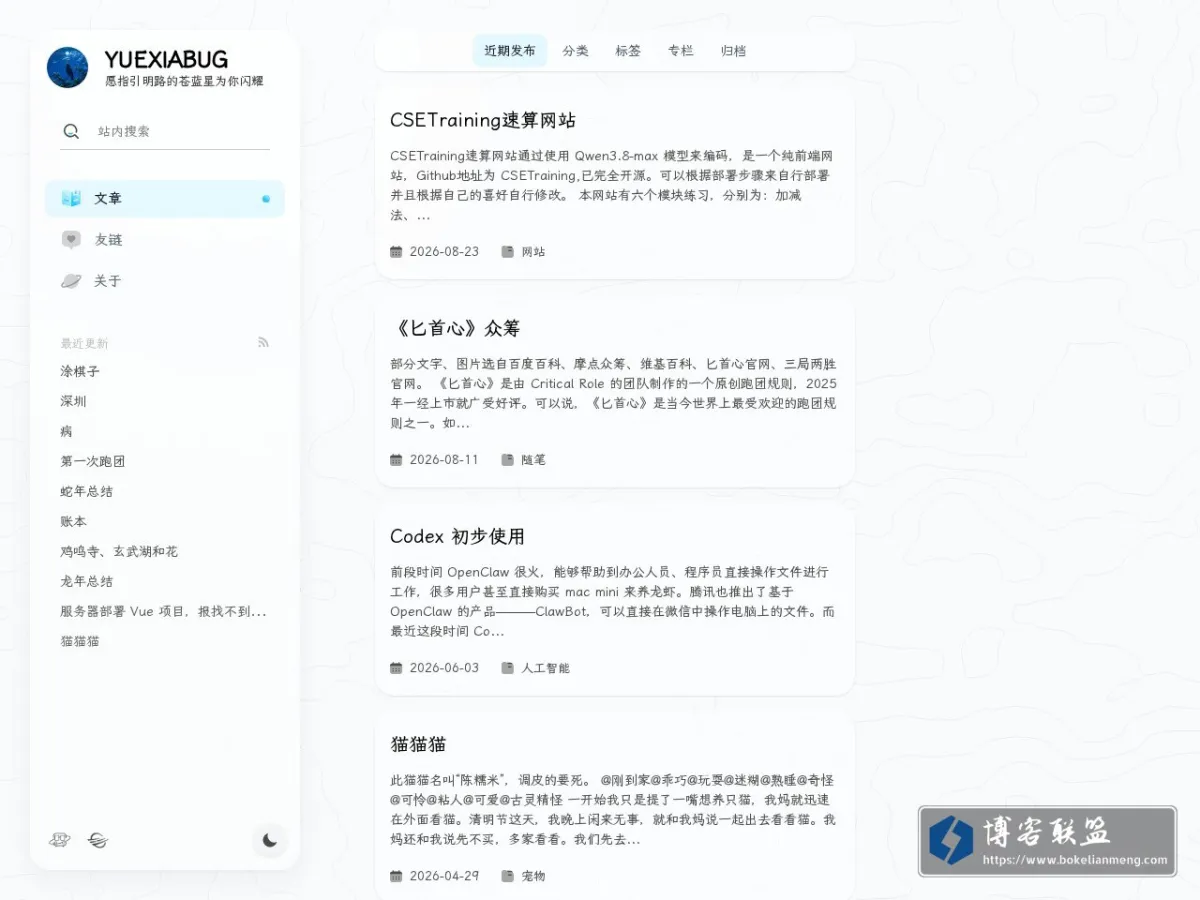The width and height of the screenshot is (1200, 900).
Task: Select the 近期发布 tab
Action: pyautogui.click(x=510, y=51)
